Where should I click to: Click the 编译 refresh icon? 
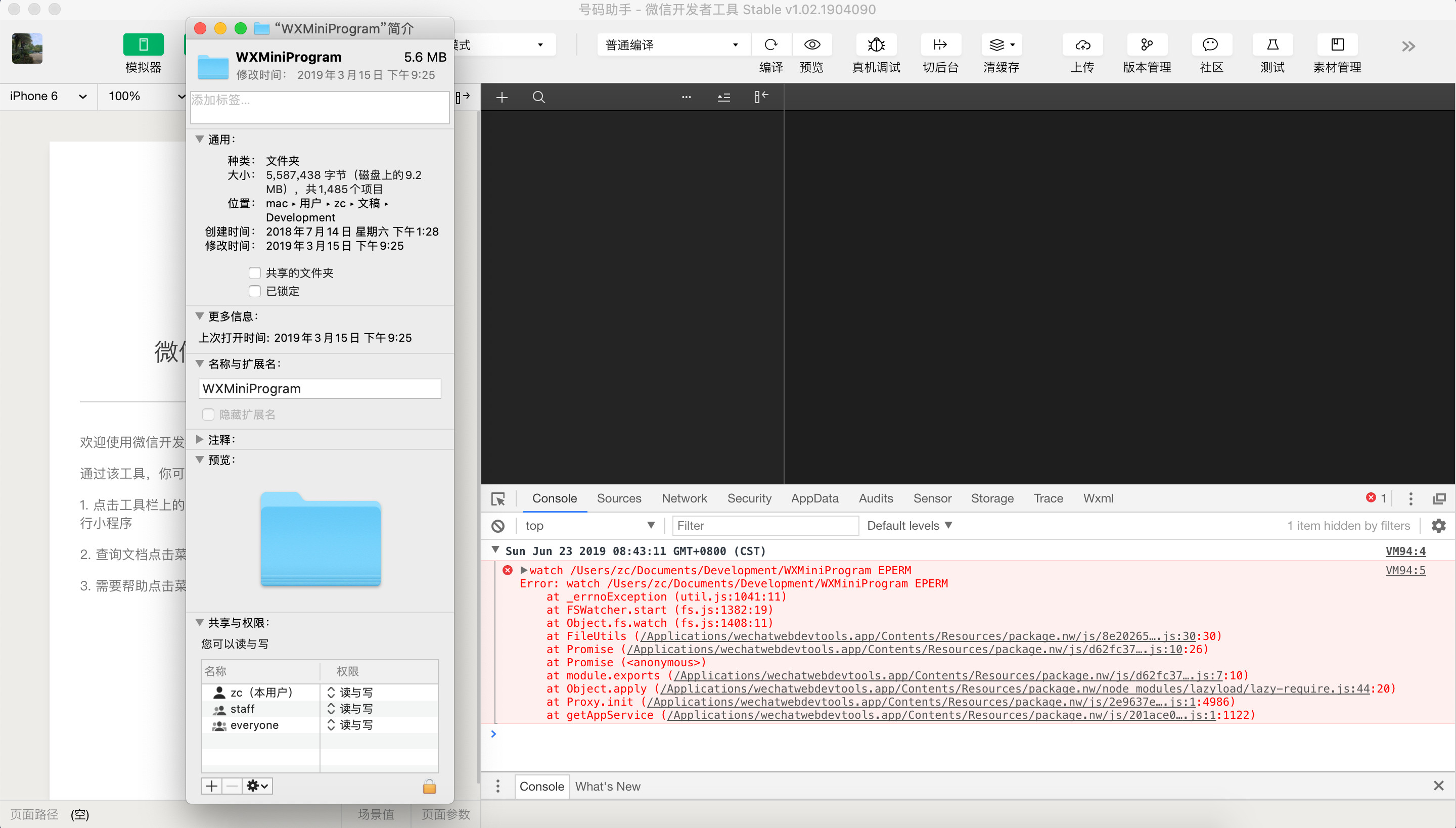770,45
